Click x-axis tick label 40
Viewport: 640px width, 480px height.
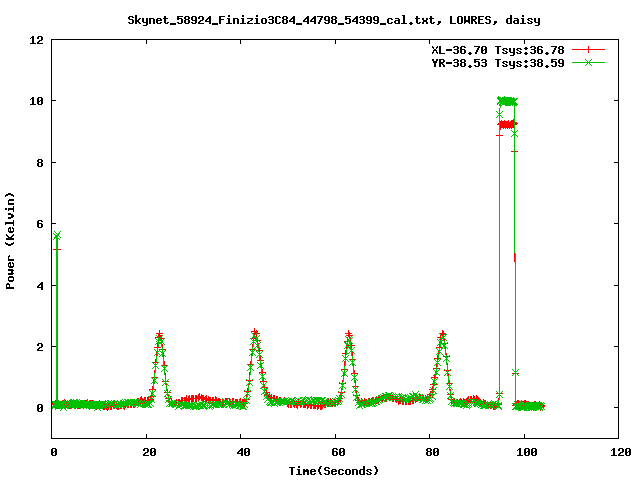(244, 452)
